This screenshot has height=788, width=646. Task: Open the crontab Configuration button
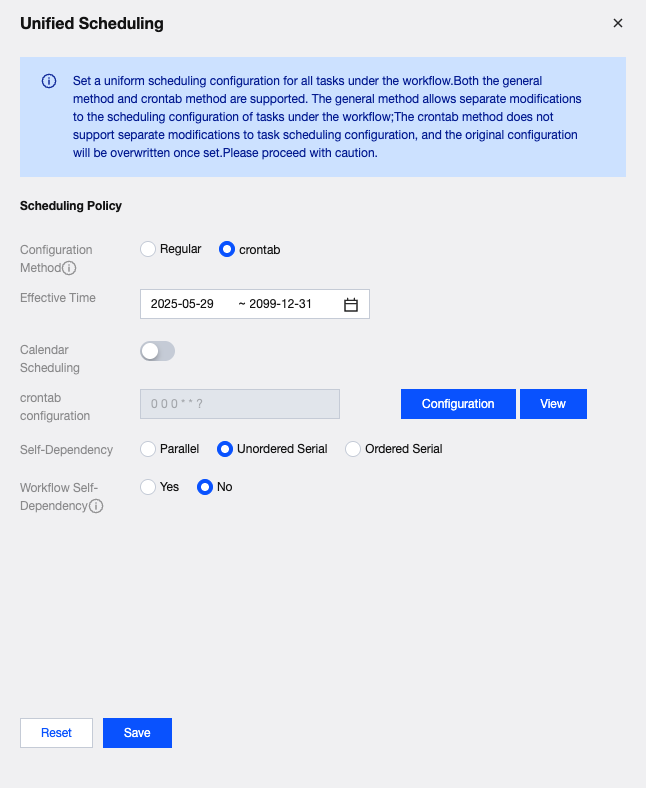458,404
